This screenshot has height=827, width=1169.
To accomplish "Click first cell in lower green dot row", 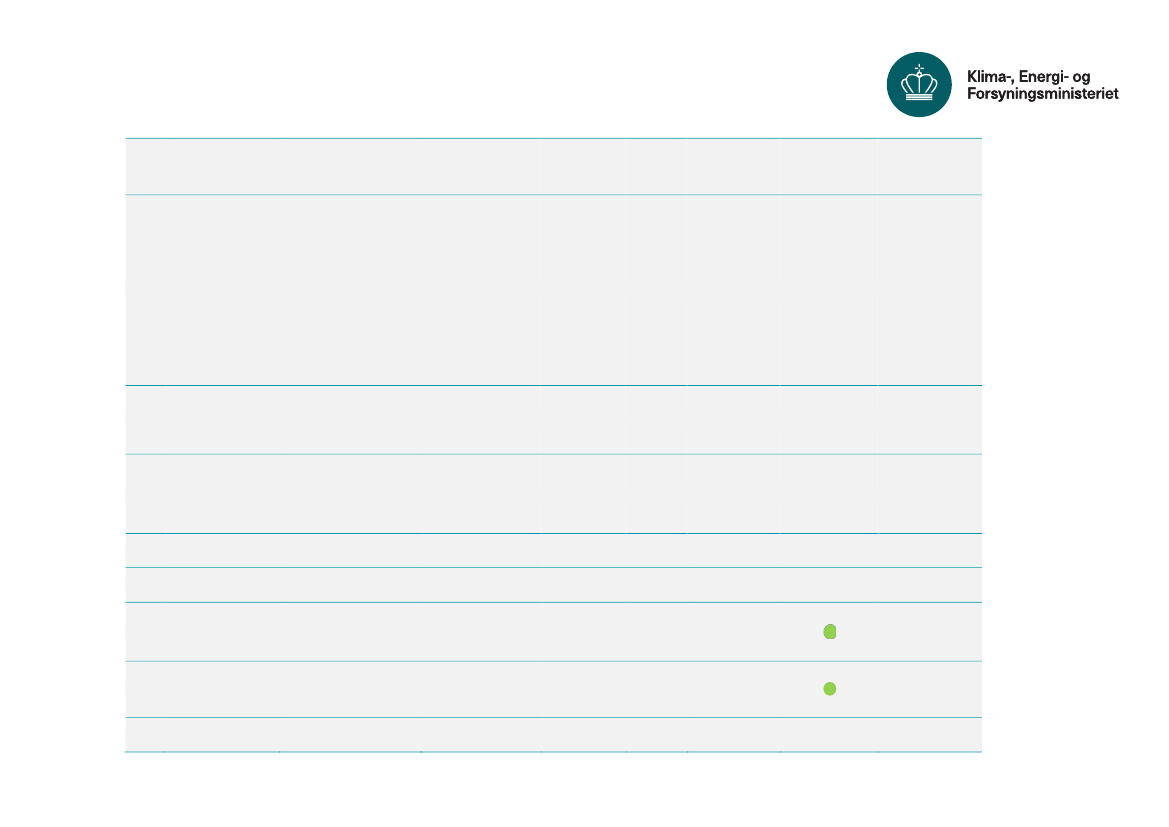I will (145, 689).
